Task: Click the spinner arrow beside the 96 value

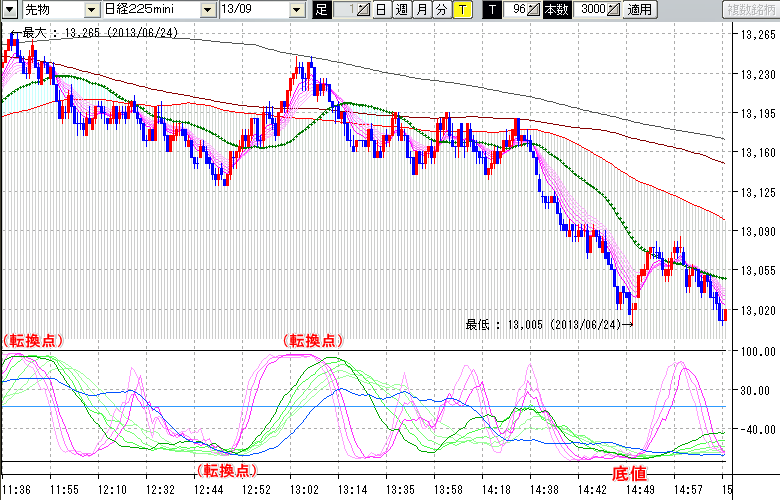Action: 534,10
